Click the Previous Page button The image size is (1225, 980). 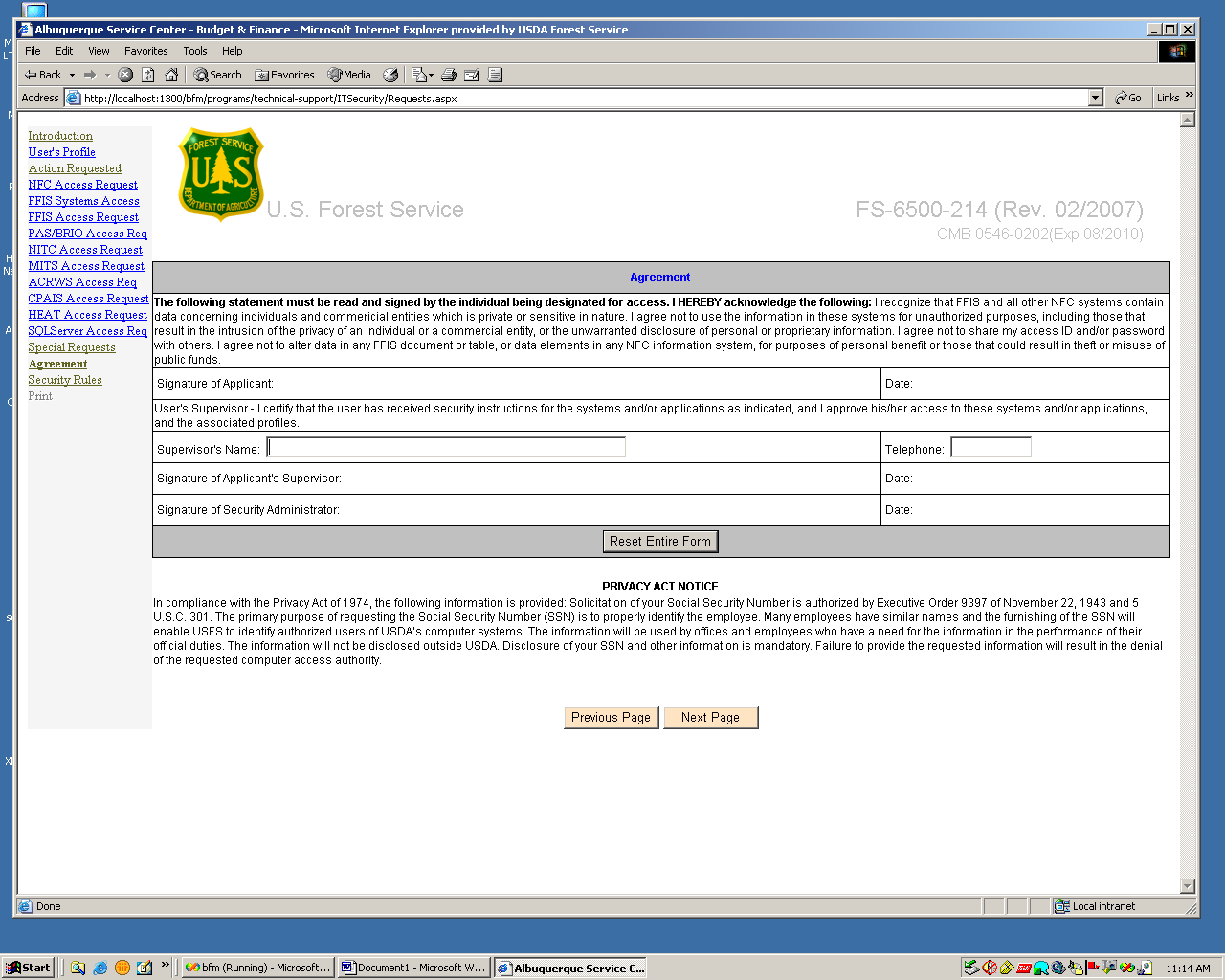coord(611,718)
